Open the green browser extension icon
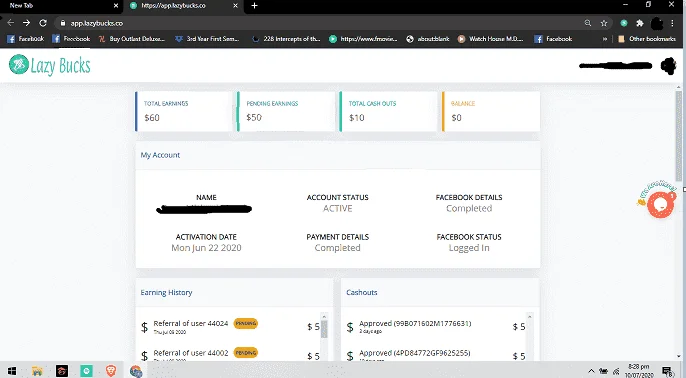The width and height of the screenshot is (686, 378). (x=624, y=23)
